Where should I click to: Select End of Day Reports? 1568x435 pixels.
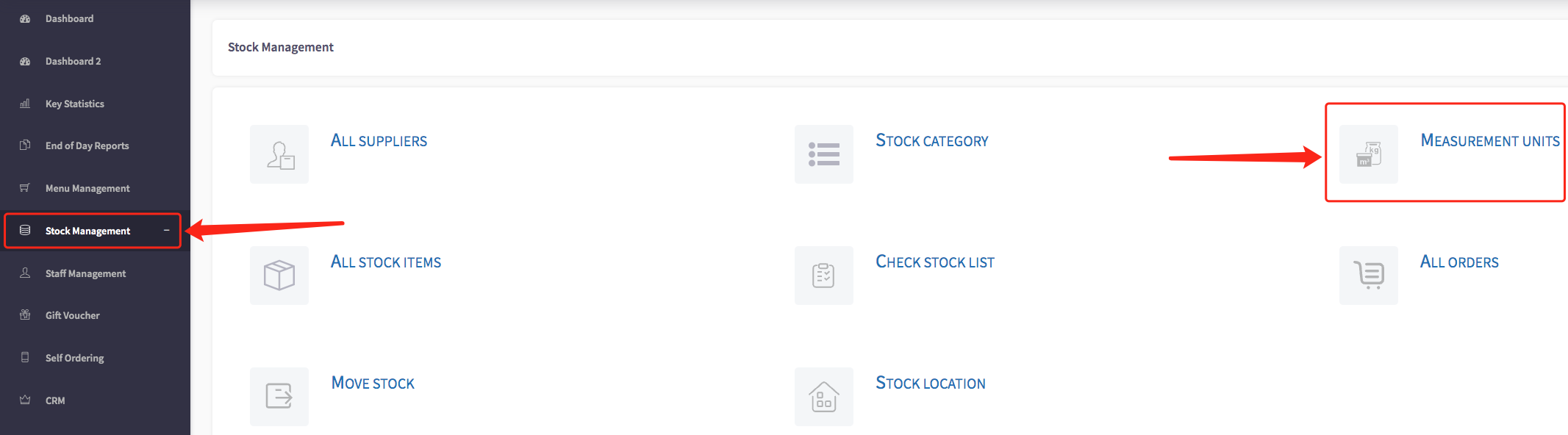[87, 145]
